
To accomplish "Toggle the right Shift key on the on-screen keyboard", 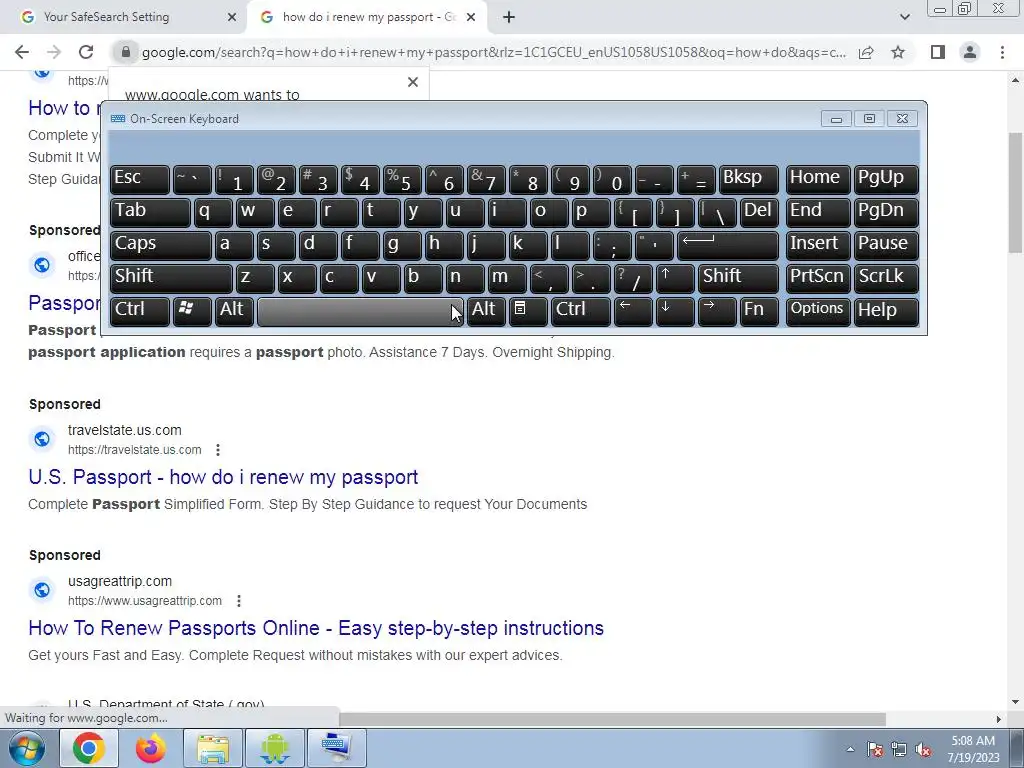I will click(x=739, y=278).
